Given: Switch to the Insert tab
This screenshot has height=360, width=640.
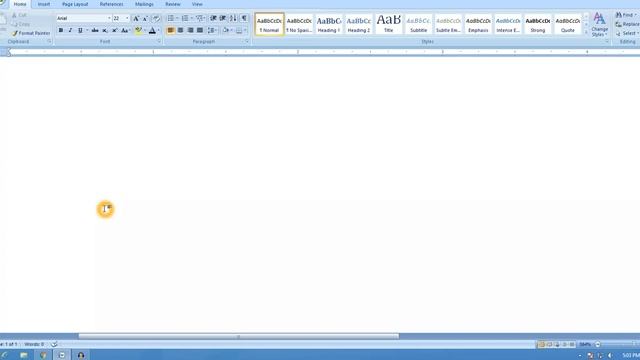Looking at the screenshot, I should [44, 4].
